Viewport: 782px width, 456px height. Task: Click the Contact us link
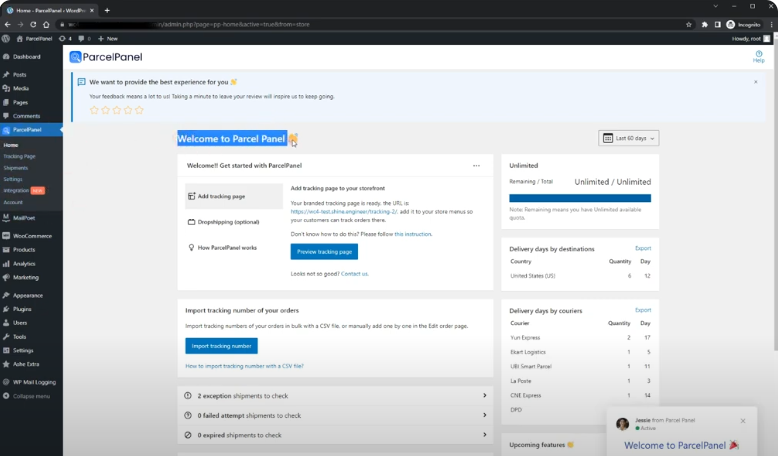tap(355, 274)
